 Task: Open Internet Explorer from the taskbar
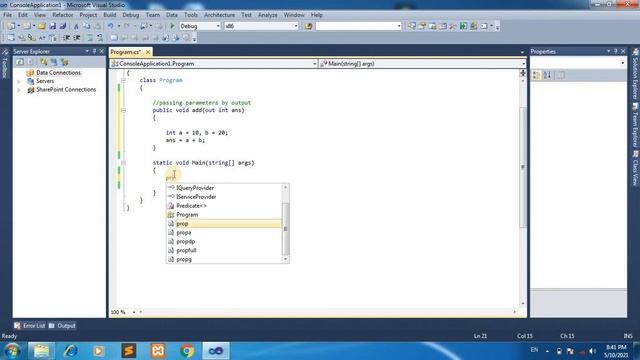[70, 351]
